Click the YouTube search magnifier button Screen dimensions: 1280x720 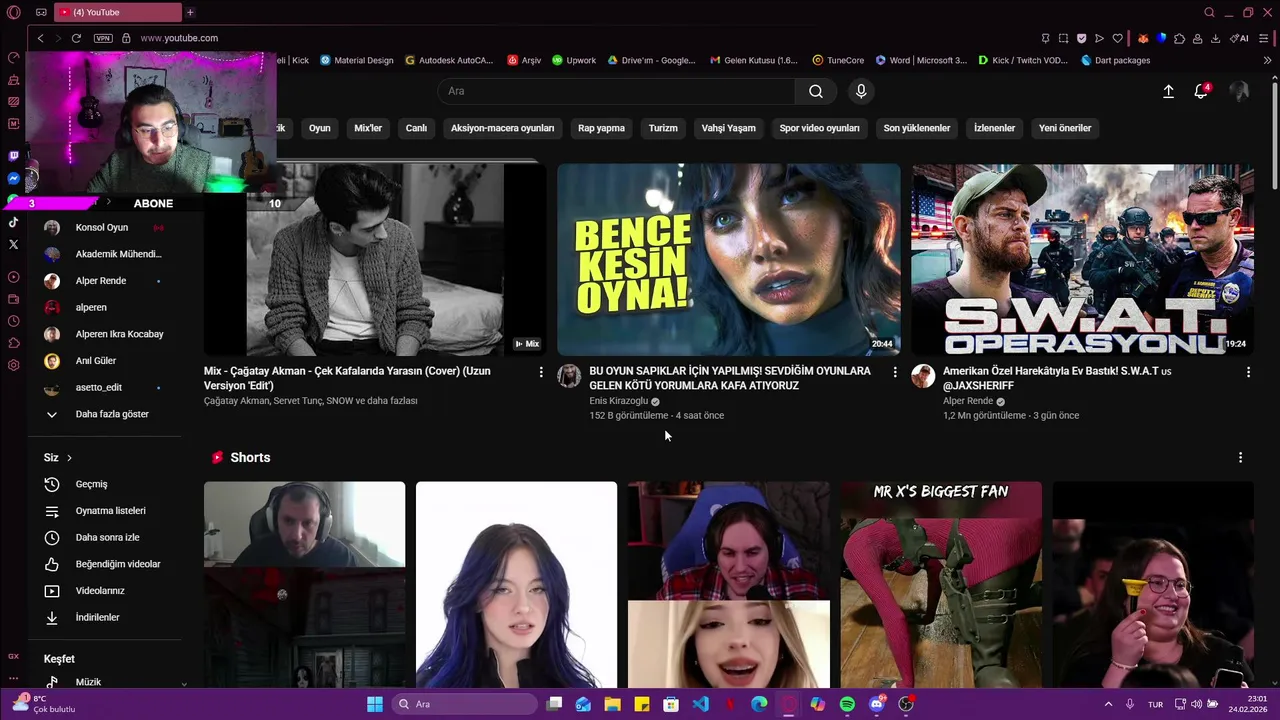pyautogui.click(x=816, y=91)
